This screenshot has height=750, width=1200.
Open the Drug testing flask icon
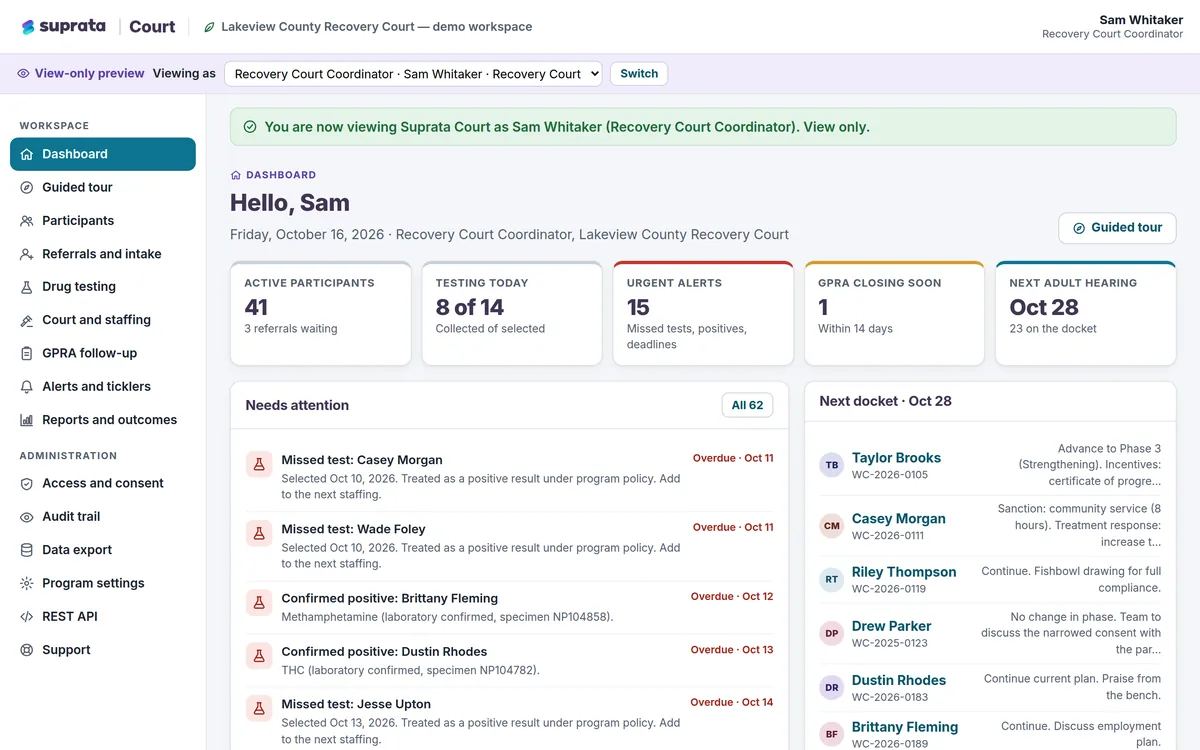pyautogui.click(x=27, y=287)
